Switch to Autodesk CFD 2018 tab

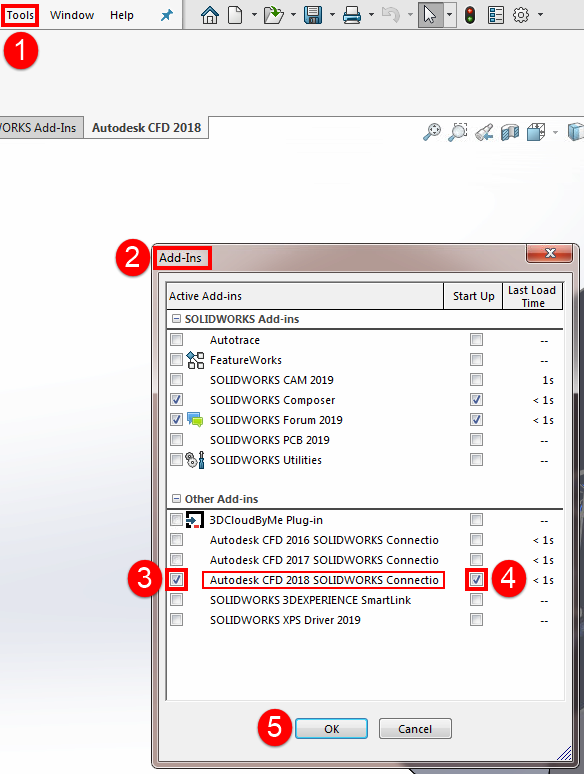point(147,128)
